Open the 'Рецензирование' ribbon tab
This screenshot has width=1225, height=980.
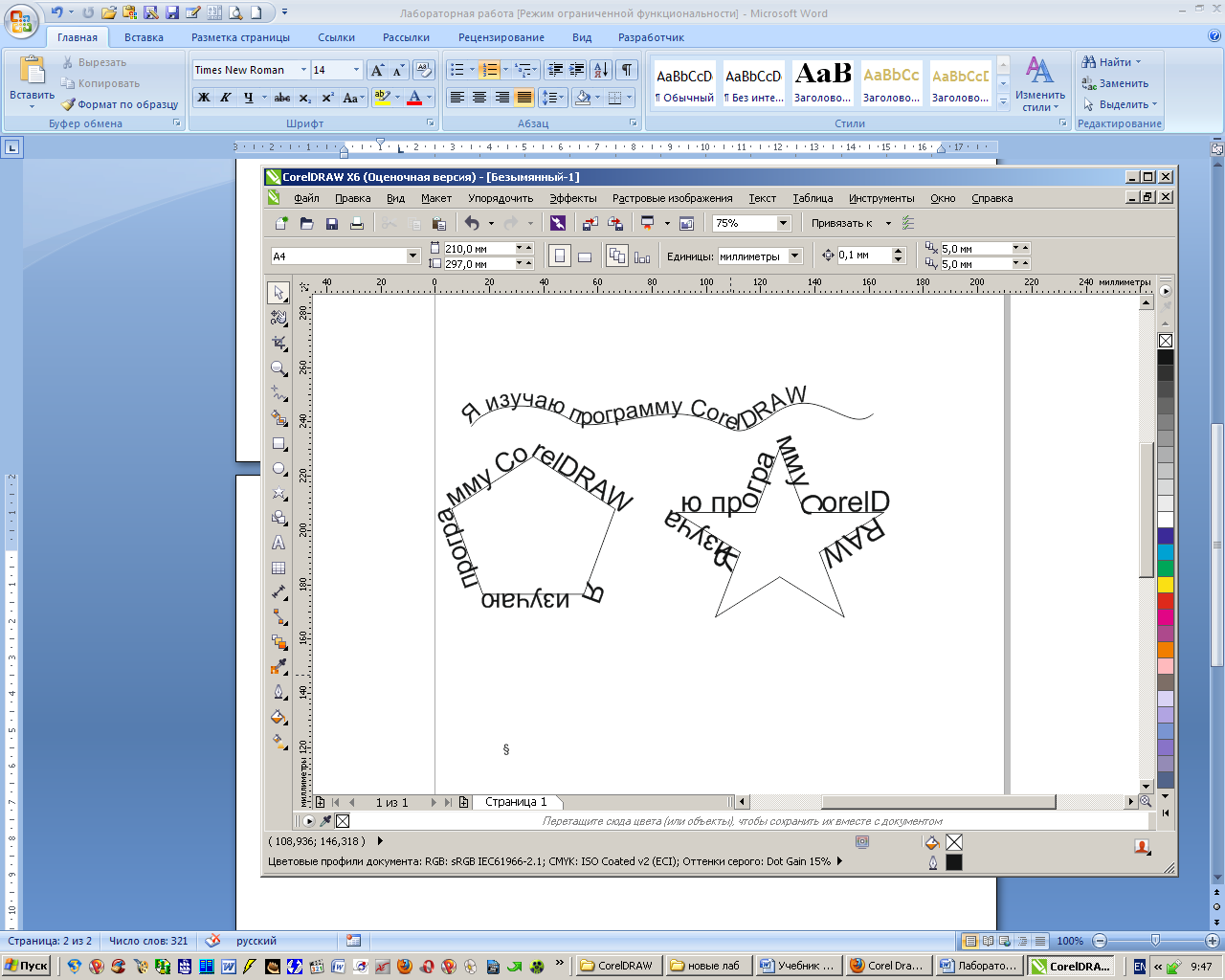tap(501, 37)
